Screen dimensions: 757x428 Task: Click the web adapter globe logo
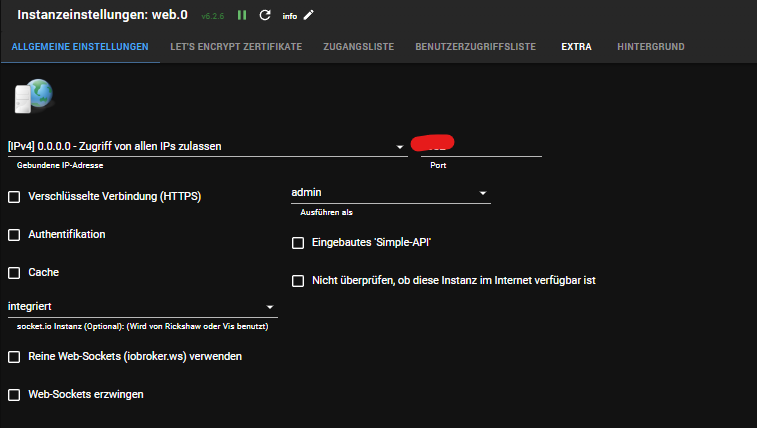(32, 97)
